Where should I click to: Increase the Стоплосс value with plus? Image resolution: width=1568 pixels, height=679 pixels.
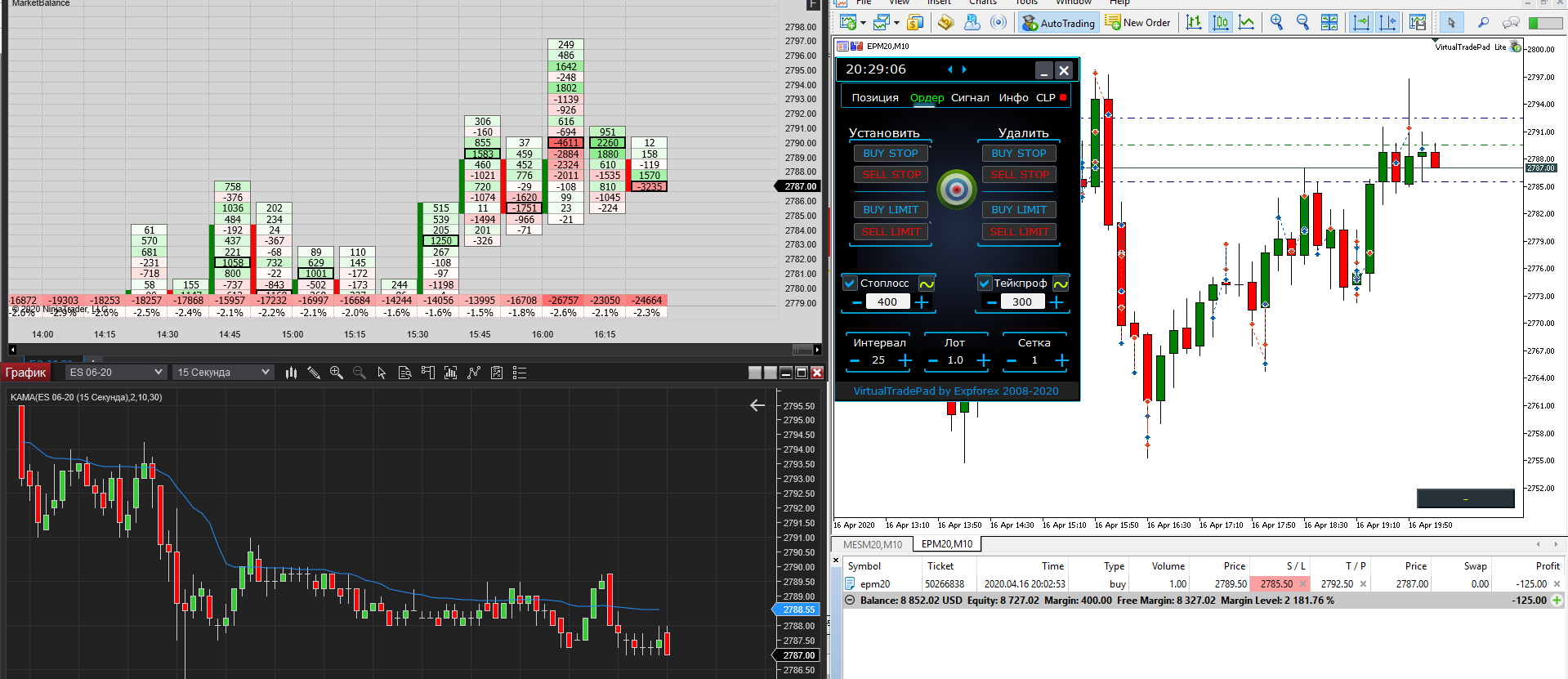[922, 302]
